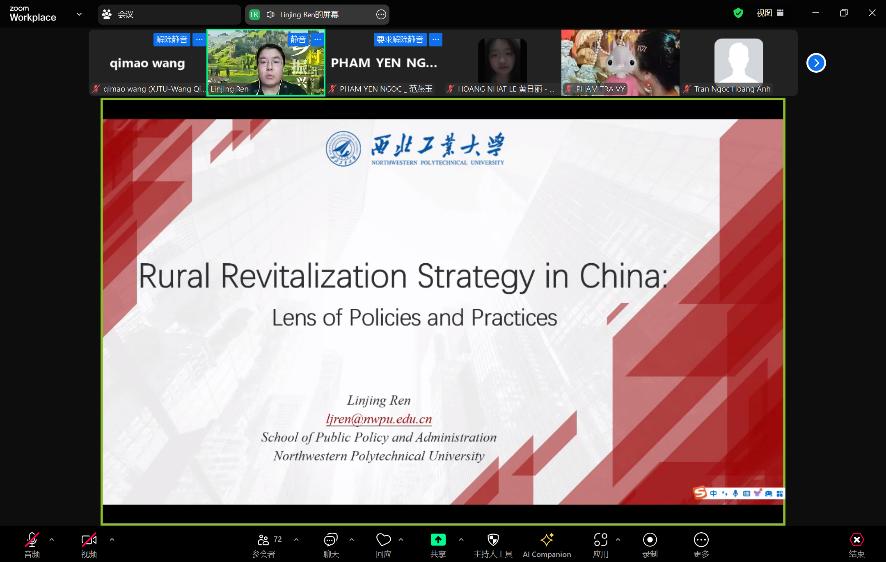Click Ask to unmute on PHAM YEN NGOC

tap(400, 40)
